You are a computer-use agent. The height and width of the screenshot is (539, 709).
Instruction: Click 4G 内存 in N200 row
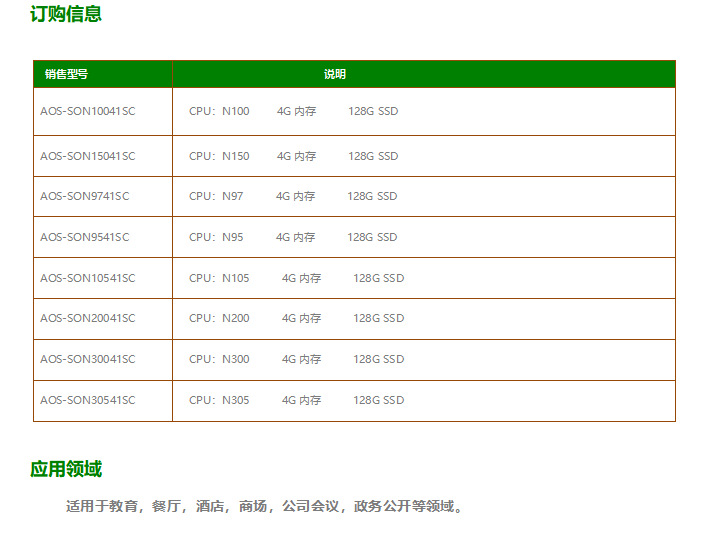point(302,318)
